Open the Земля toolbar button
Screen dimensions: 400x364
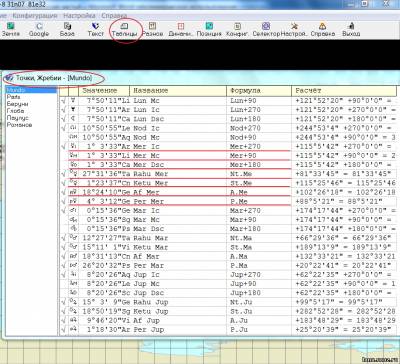11,29
